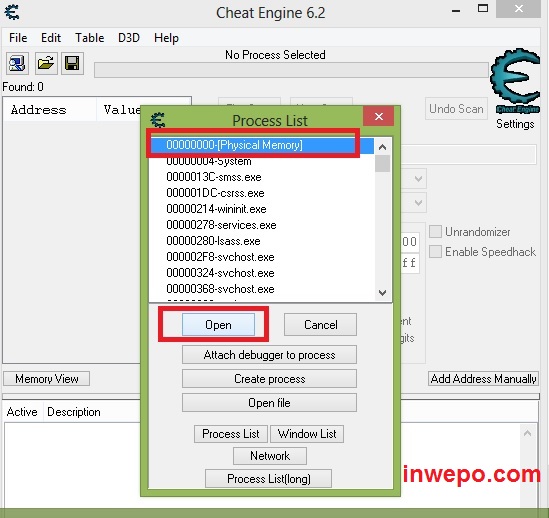Screen dimensions: 549x518
Task: Open the Table menu
Action: click(90, 38)
